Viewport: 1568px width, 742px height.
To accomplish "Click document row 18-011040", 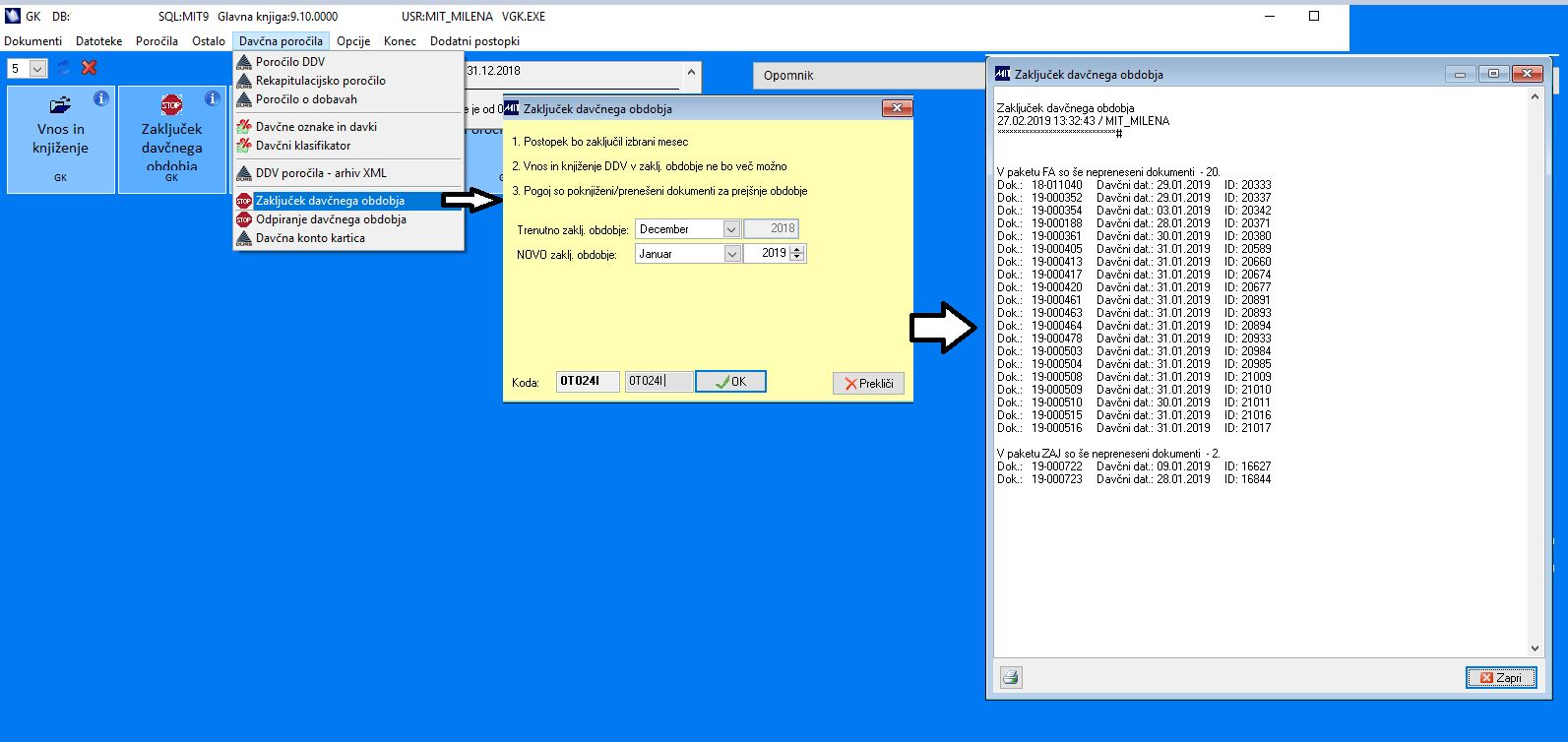I will coord(1134,185).
